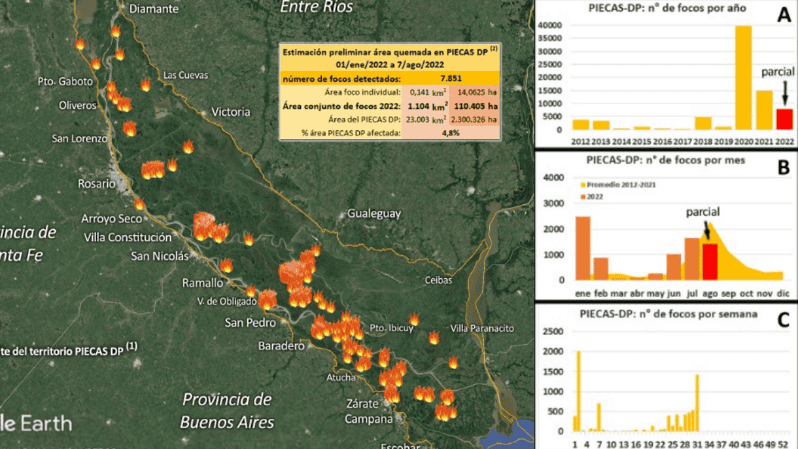Select the tall 2020 bar in chart A
798x449 pixels.
click(743, 78)
